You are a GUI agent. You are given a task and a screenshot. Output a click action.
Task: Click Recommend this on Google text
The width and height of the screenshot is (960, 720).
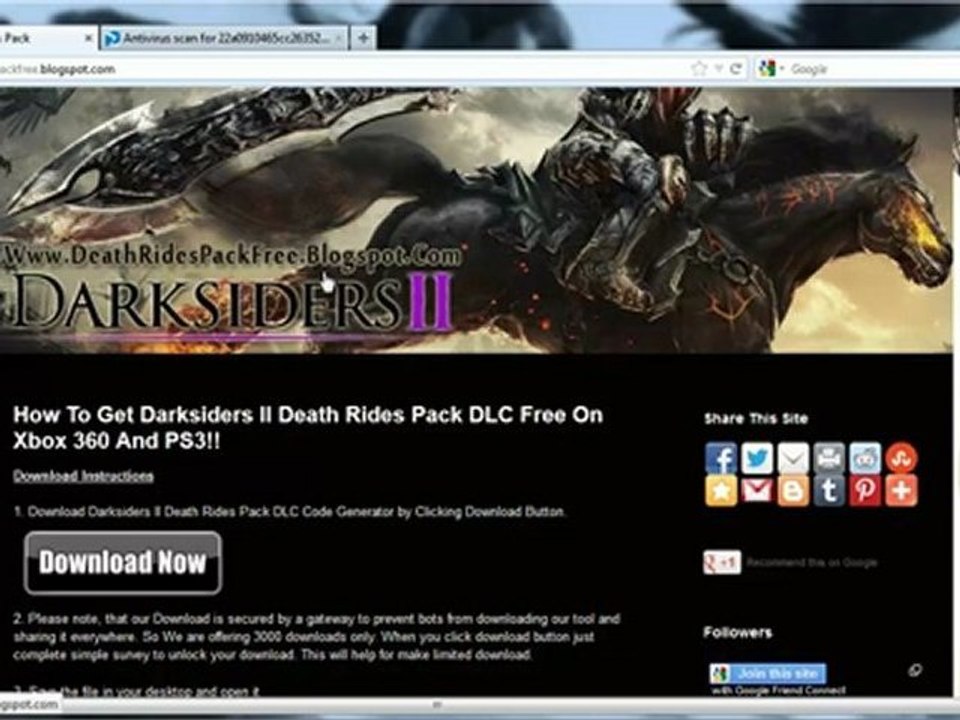click(811, 563)
